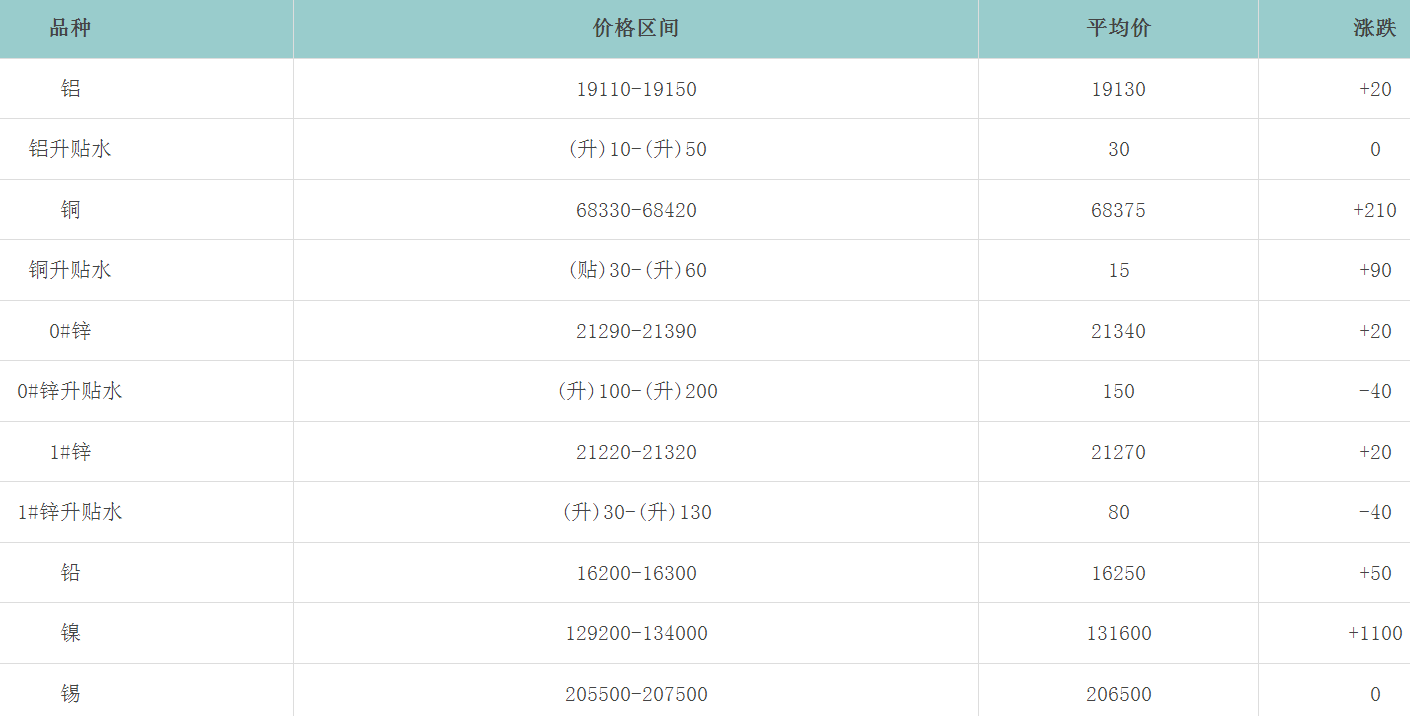Select the +1100 change value
The height and width of the screenshot is (716, 1410).
point(1375,633)
